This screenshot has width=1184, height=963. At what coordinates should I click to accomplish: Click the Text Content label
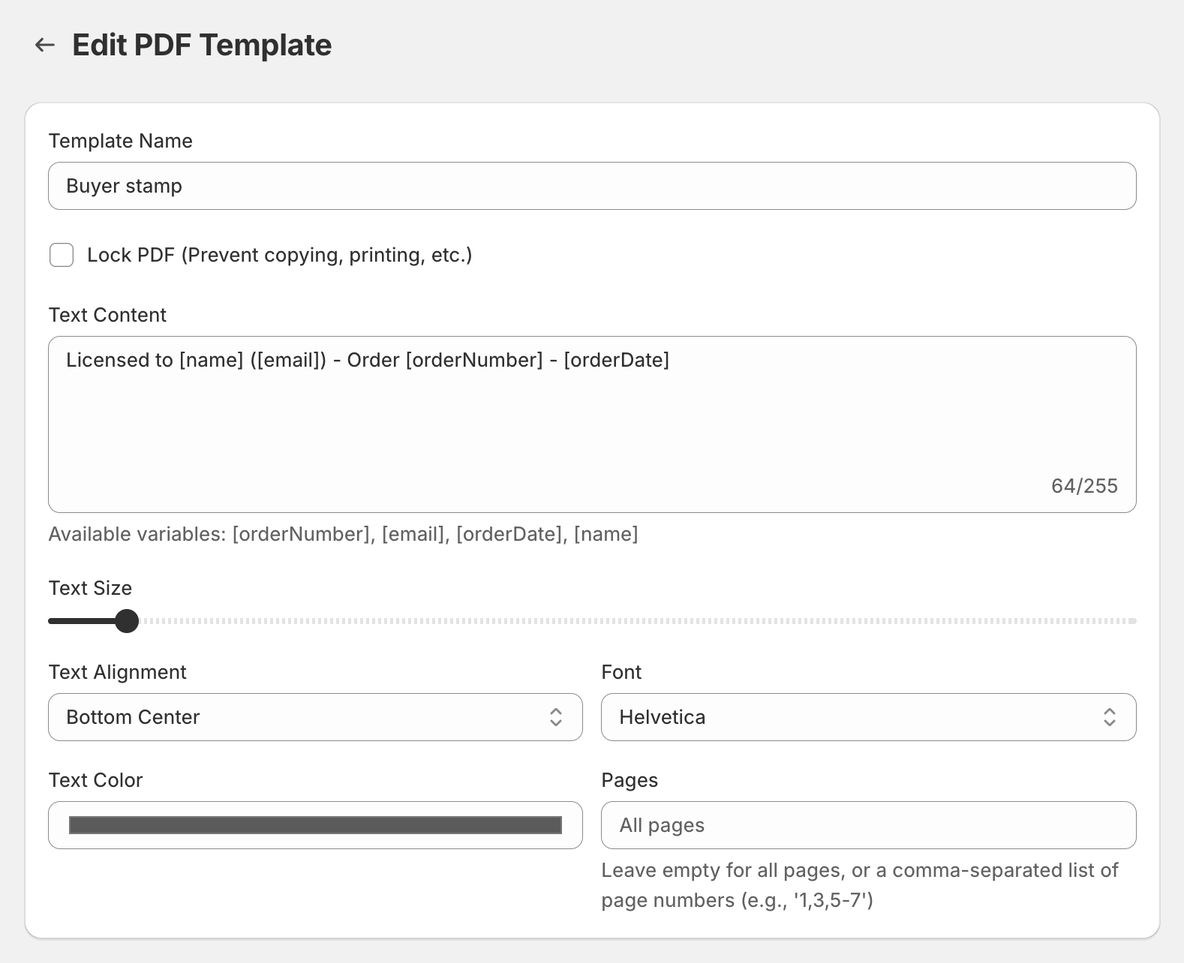coord(107,315)
